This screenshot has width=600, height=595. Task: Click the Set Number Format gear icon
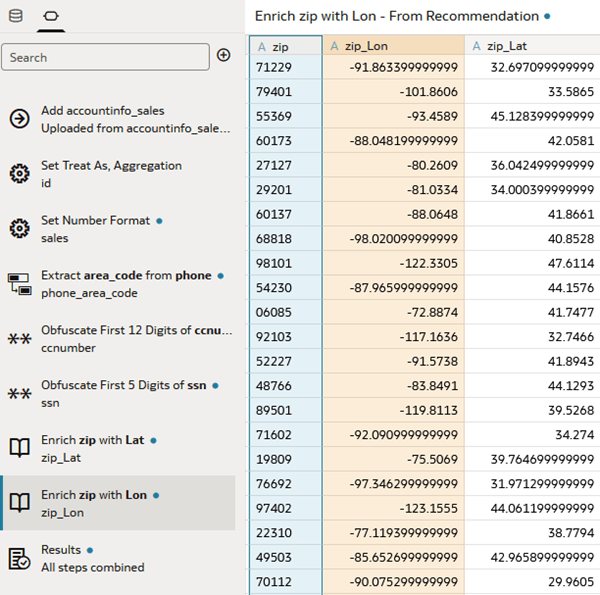click(x=18, y=229)
